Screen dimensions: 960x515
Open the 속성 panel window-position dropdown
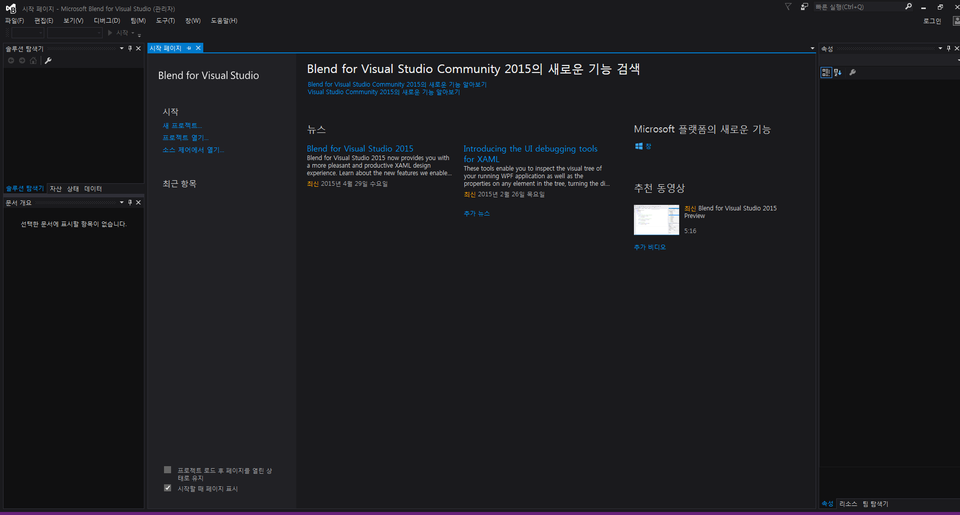[940, 48]
